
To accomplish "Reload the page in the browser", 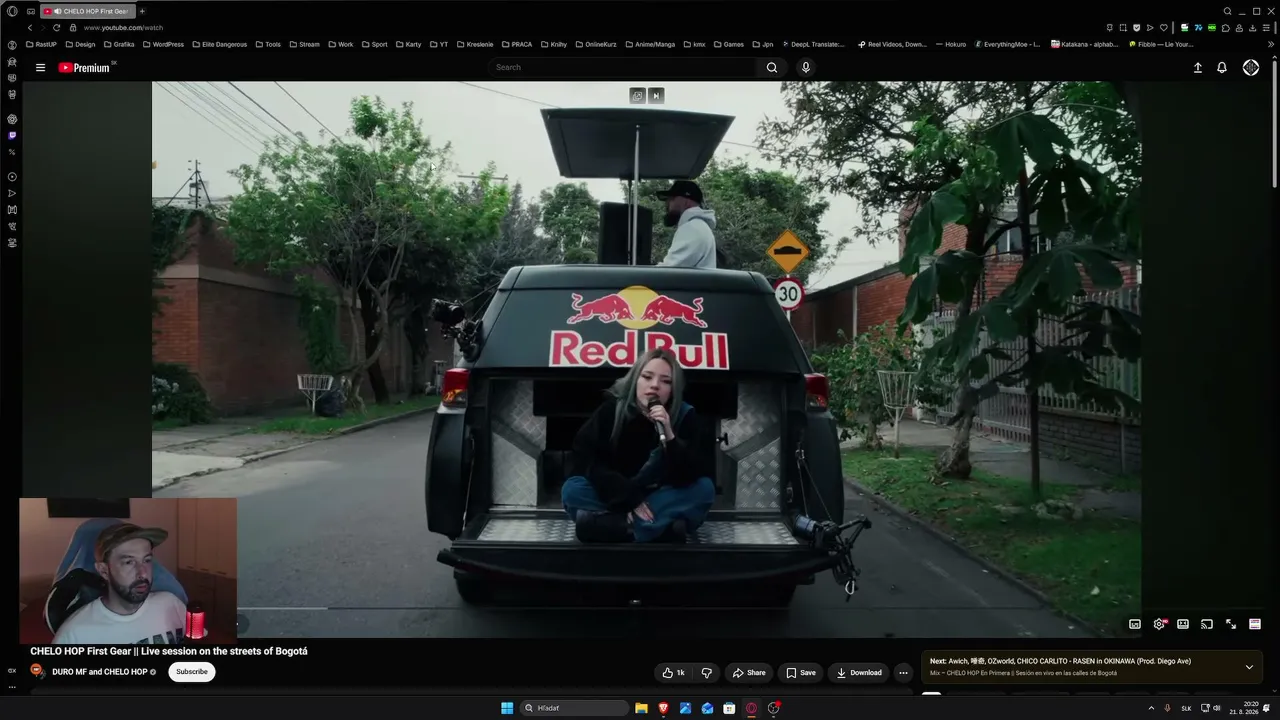I will pos(56,28).
